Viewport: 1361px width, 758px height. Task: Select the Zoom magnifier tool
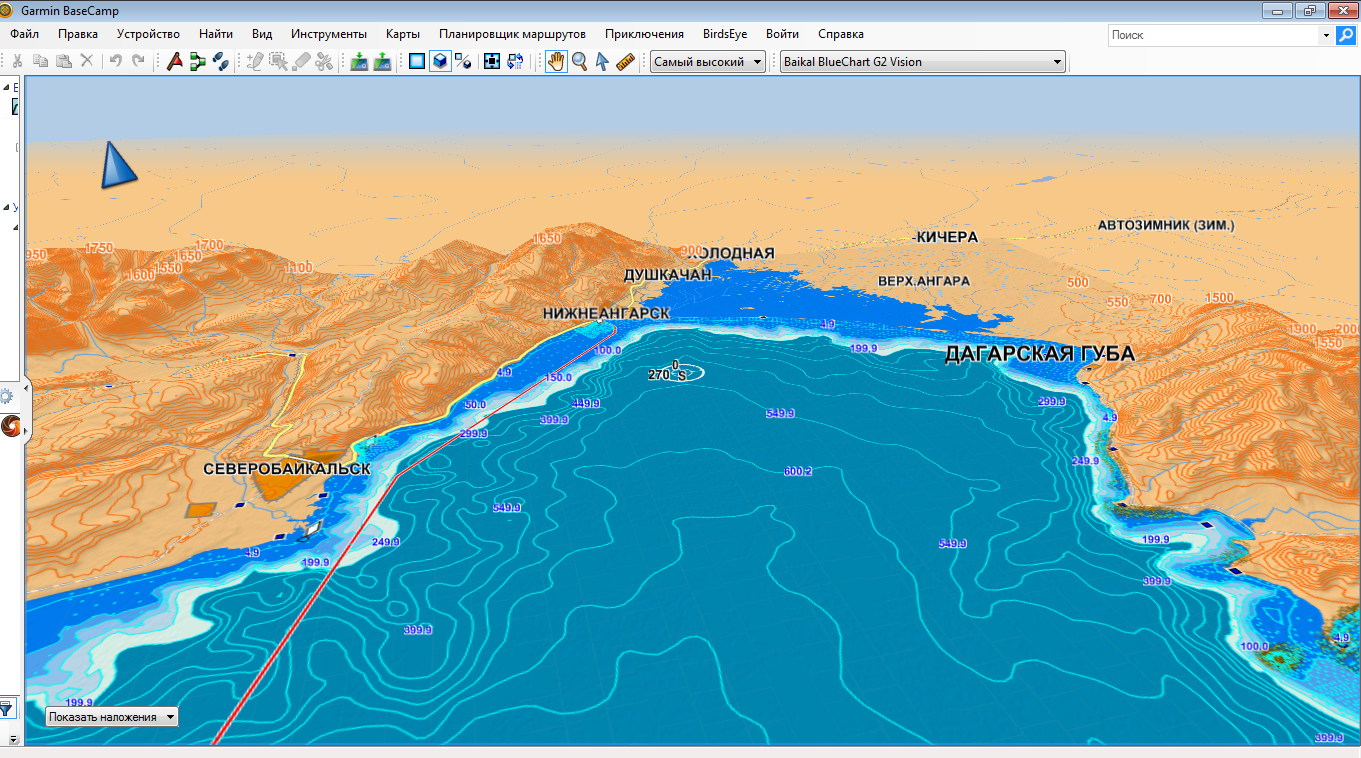[x=579, y=61]
